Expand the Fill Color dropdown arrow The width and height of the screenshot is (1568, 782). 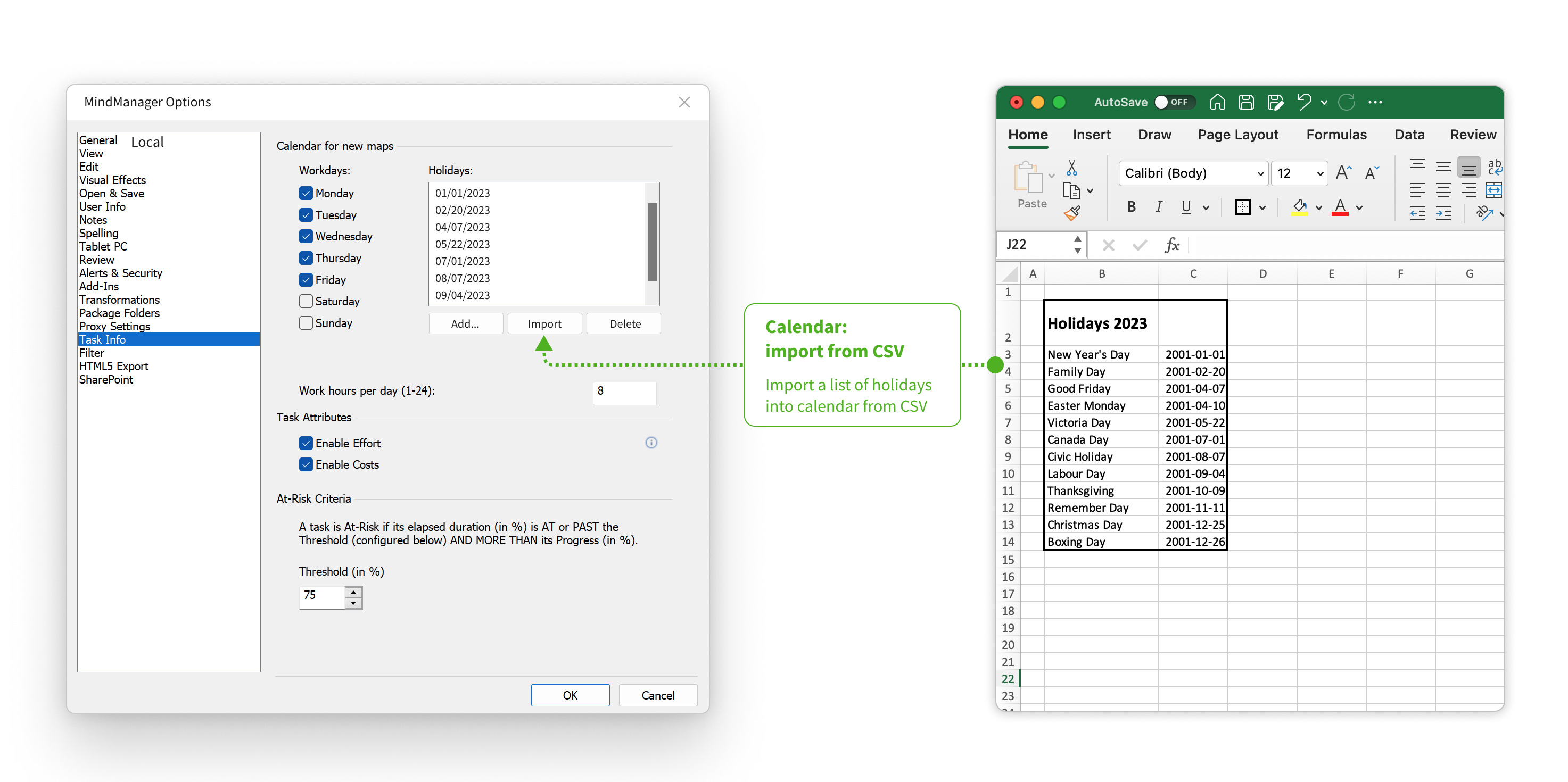tap(1318, 208)
